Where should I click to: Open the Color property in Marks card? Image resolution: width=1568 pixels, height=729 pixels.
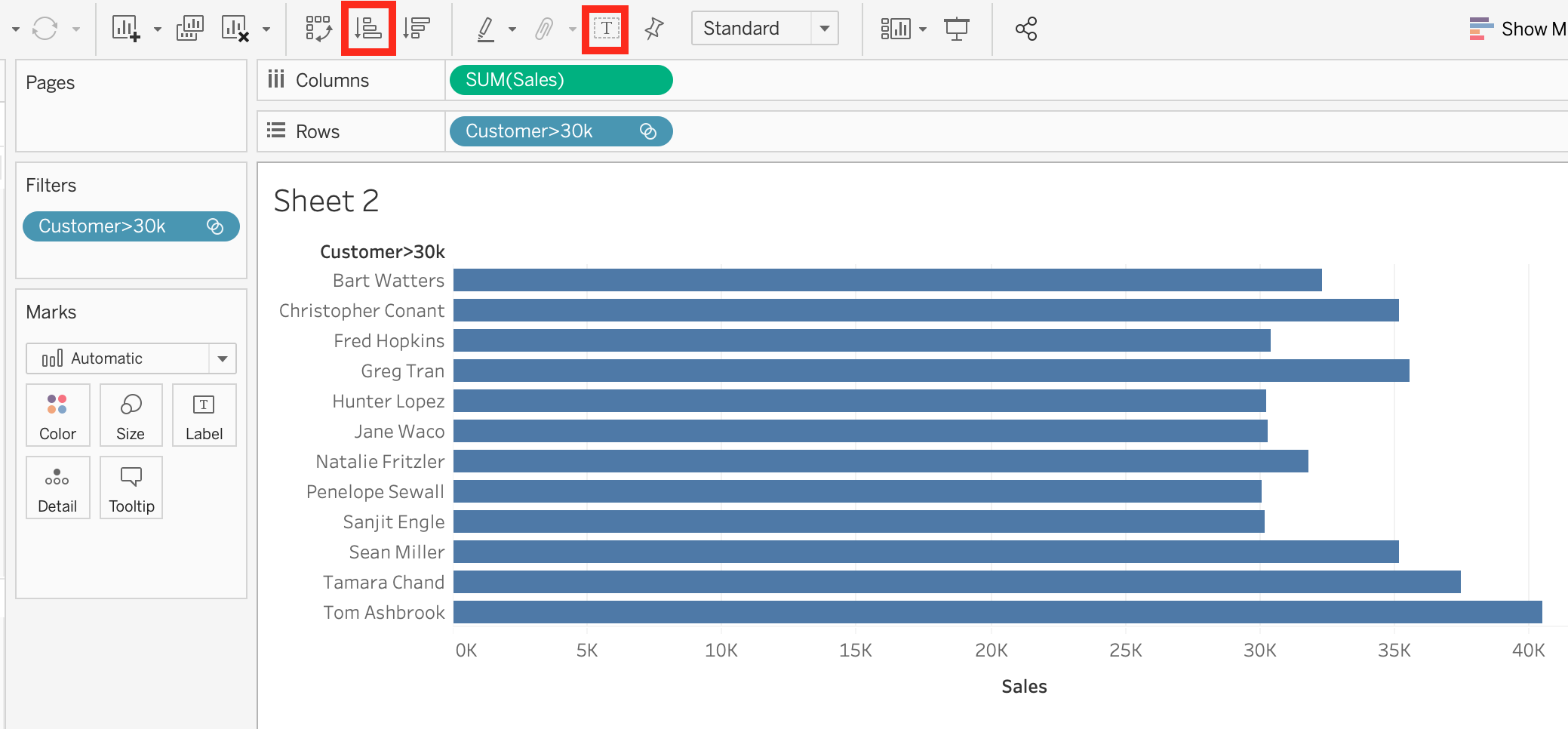click(x=58, y=415)
